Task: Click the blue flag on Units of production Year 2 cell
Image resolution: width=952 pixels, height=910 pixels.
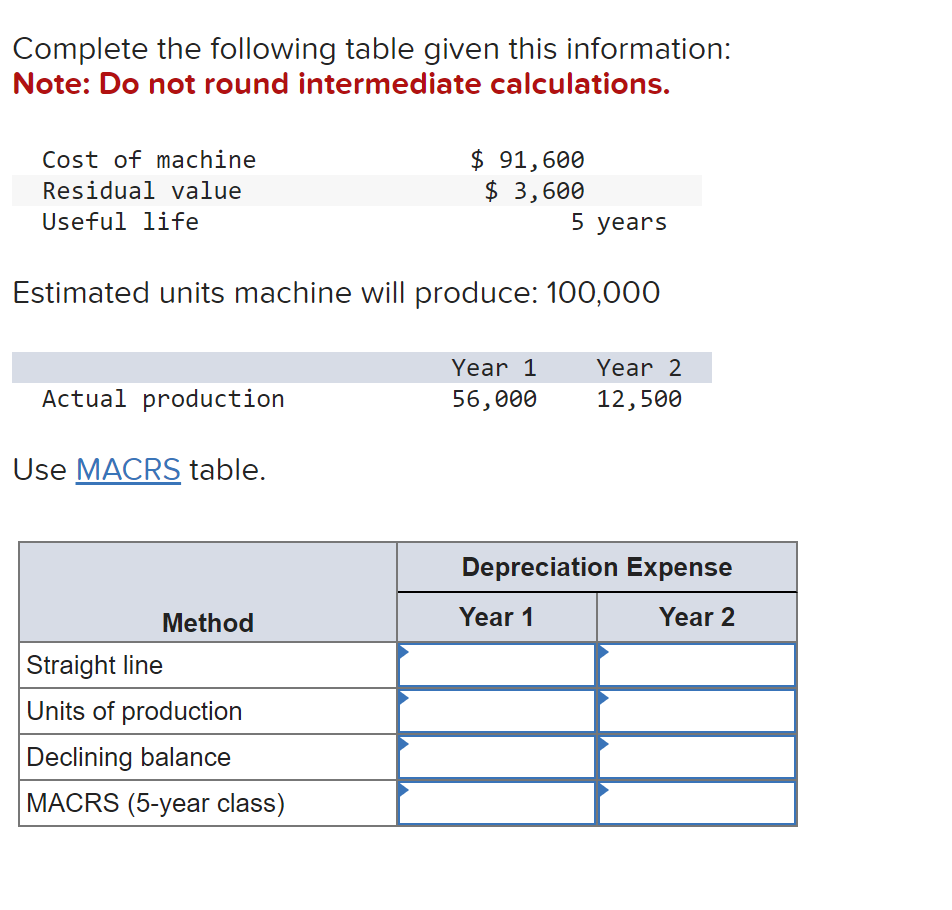Action: (604, 699)
